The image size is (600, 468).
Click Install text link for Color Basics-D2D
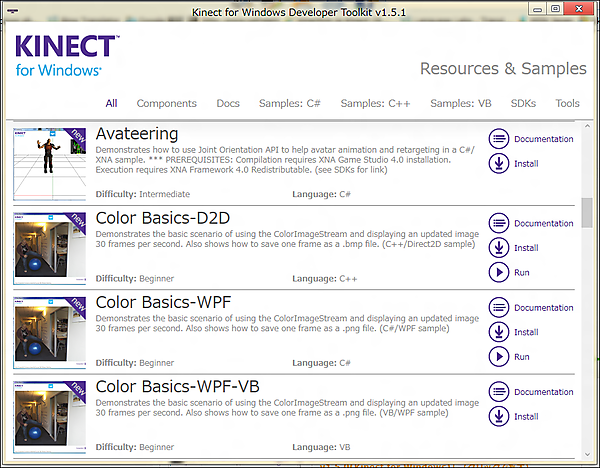[x=526, y=248]
